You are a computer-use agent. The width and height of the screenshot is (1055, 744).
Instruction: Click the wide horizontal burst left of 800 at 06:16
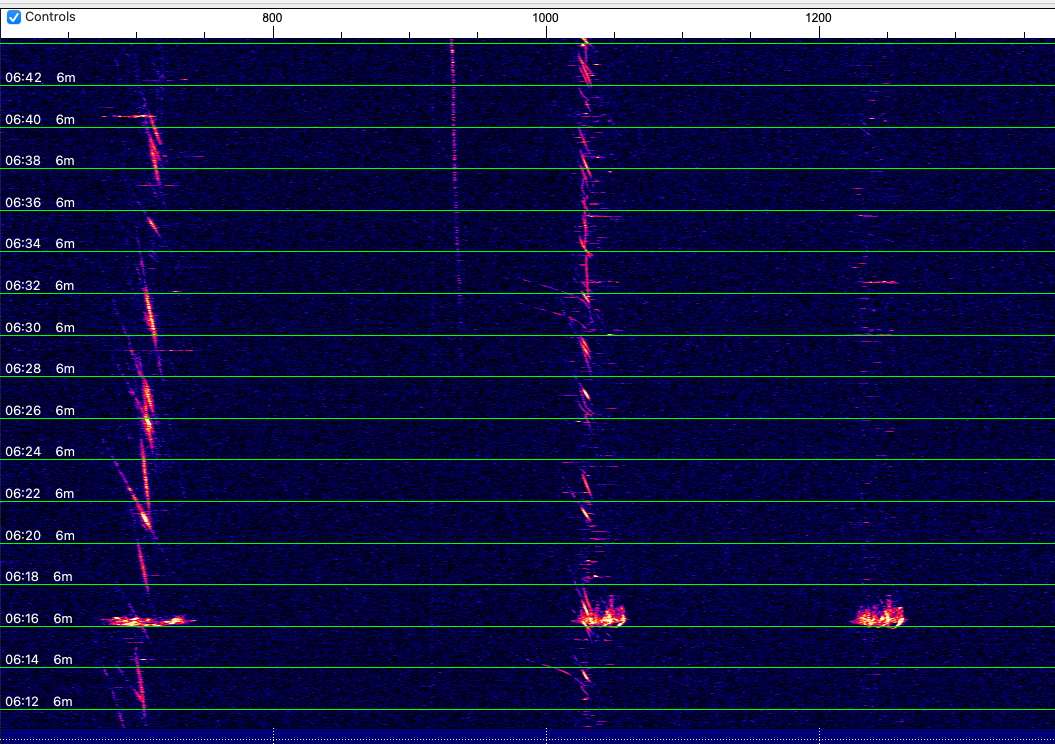[x=148, y=620]
